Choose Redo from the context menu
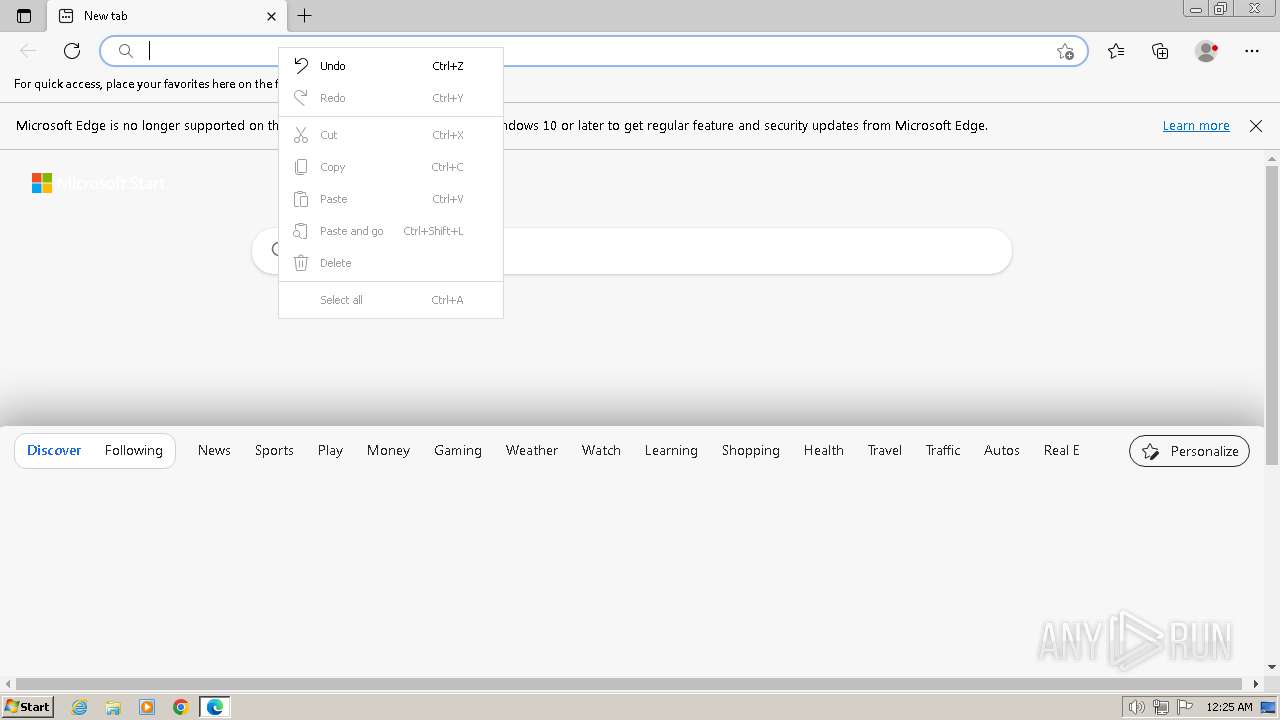 (x=390, y=98)
